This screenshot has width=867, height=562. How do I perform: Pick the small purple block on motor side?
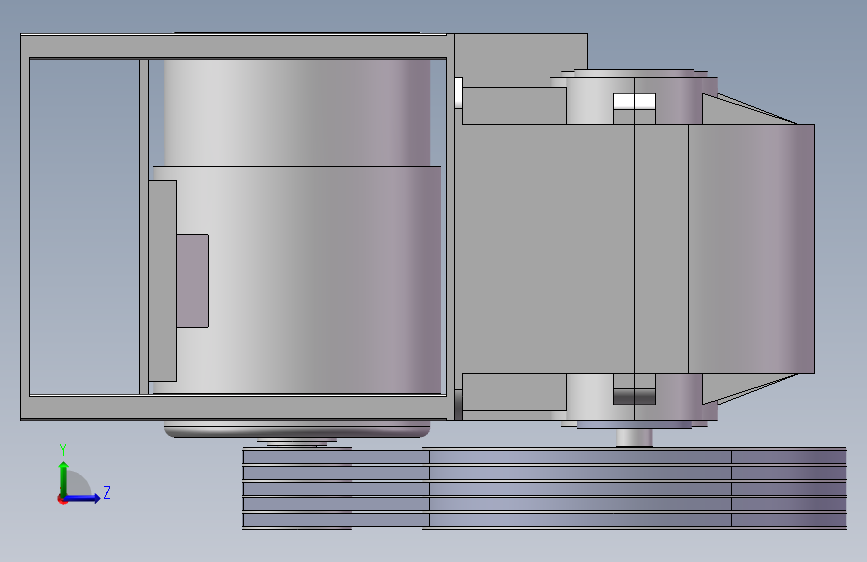192,281
